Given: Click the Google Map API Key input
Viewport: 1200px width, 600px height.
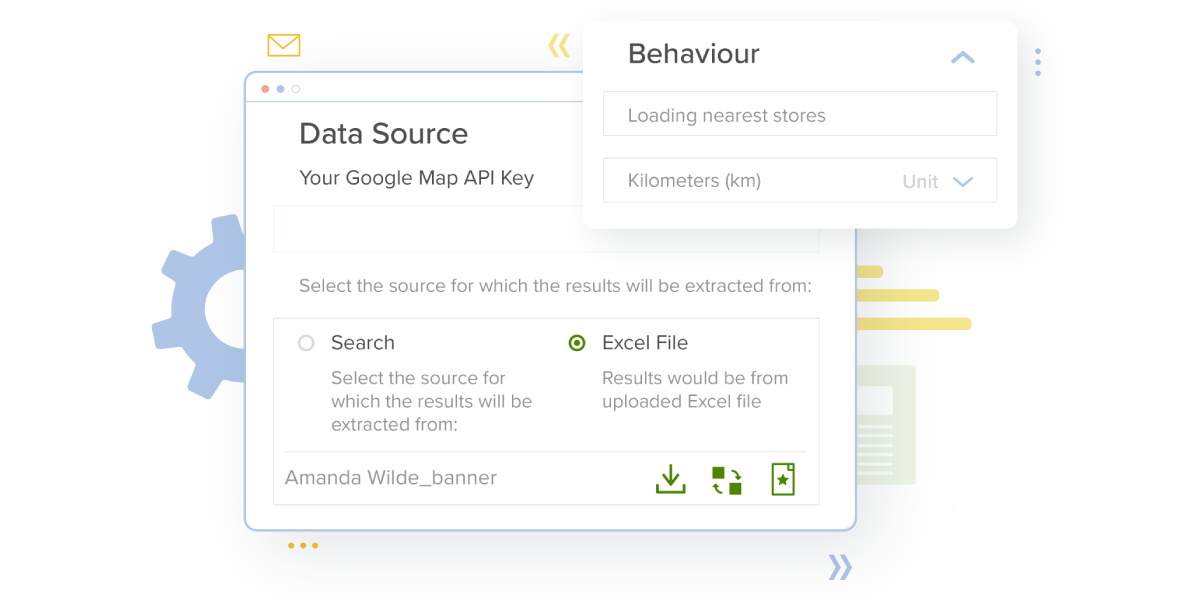Looking at the screenshot, I should pyautogui.click(x=546, y=229).
